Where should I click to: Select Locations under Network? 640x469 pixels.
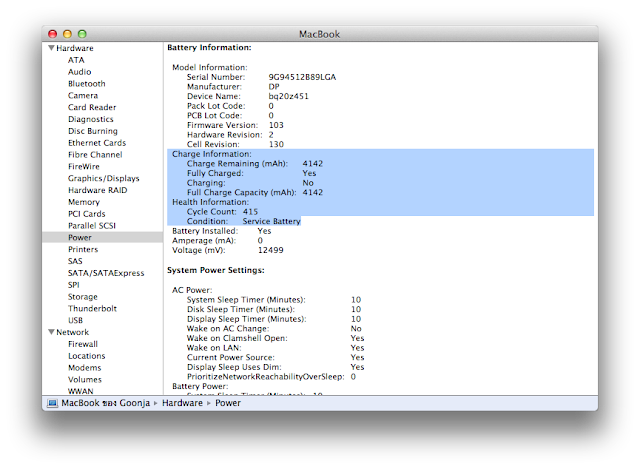(x=87, y=356)
